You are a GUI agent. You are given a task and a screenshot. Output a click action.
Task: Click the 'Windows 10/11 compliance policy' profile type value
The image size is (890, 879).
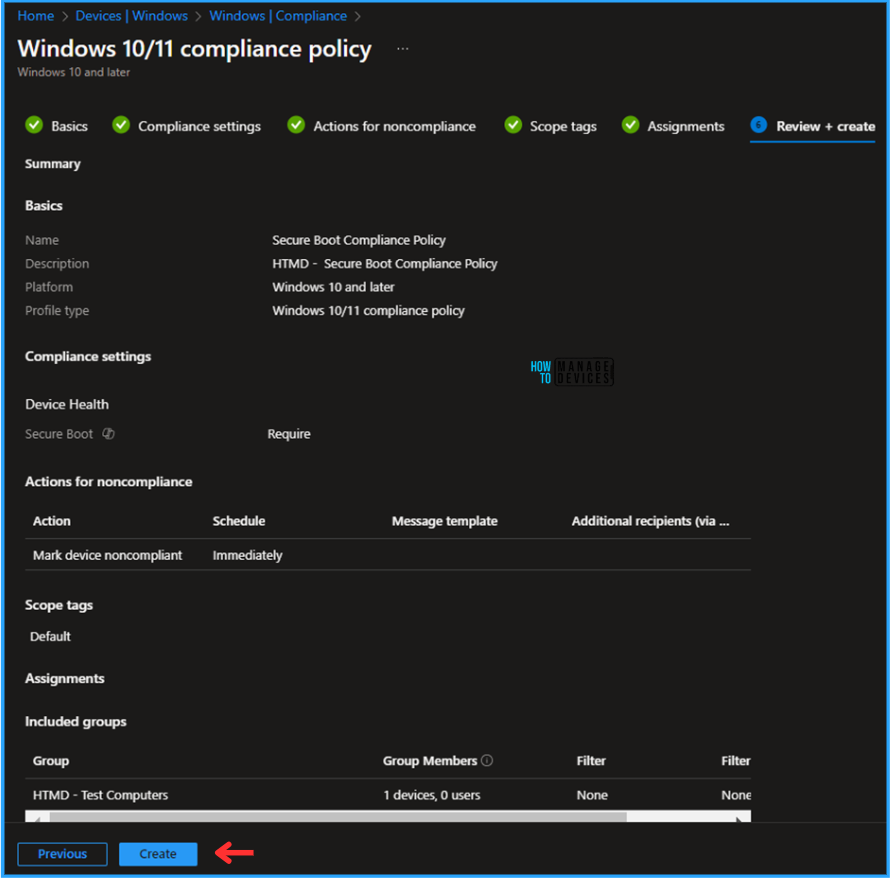368,310
